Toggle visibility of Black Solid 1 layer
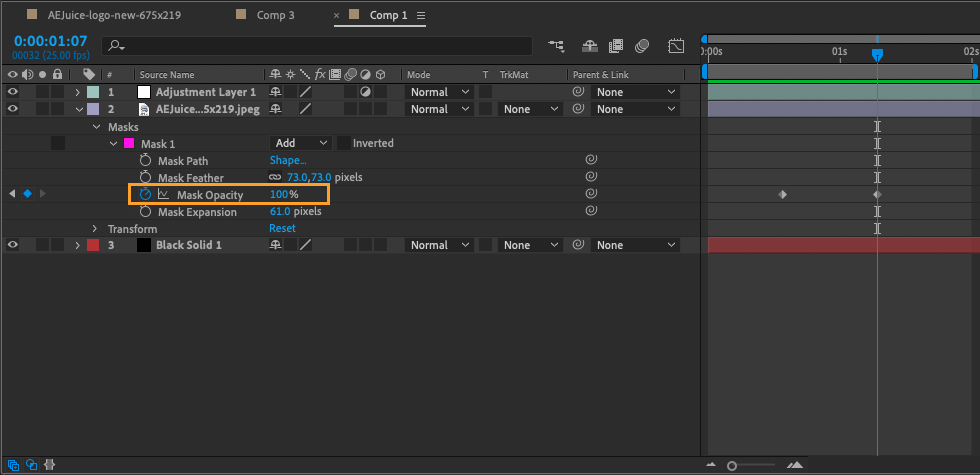Screen dimensions: 980x475 [13, 245]
